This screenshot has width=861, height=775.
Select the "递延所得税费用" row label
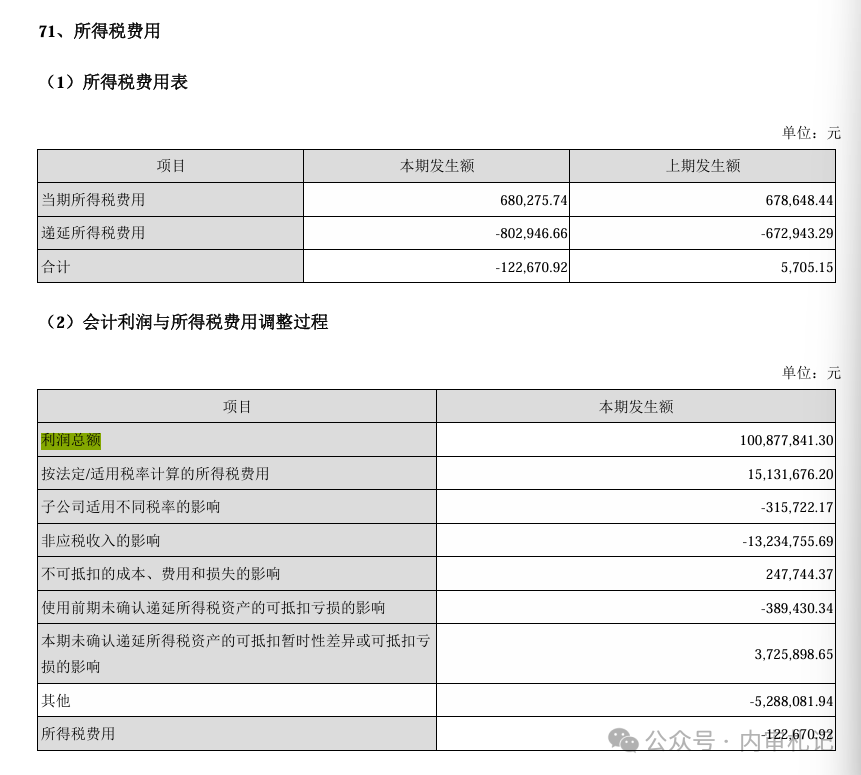(x=93, y=233)
